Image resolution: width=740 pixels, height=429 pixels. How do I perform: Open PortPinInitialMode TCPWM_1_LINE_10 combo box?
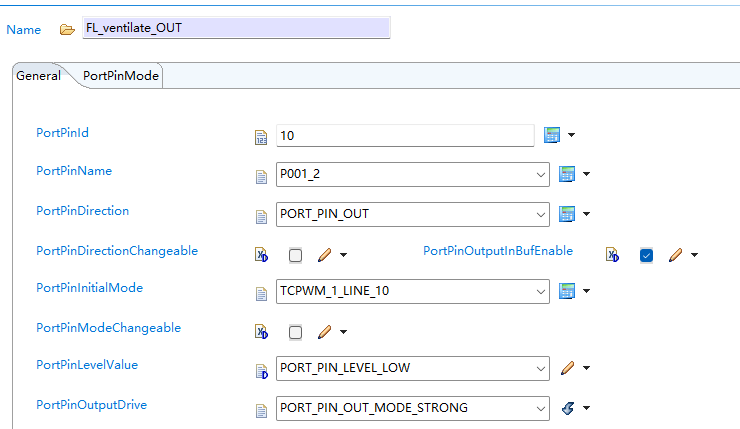(x=412, y=291)
